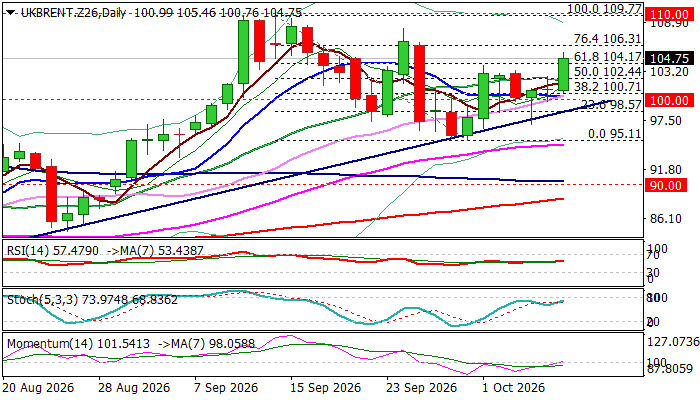Viewport: 700px width, 400px height.
Task: Click the 28 Aug 2026 date label
Action: coord(133,388)
